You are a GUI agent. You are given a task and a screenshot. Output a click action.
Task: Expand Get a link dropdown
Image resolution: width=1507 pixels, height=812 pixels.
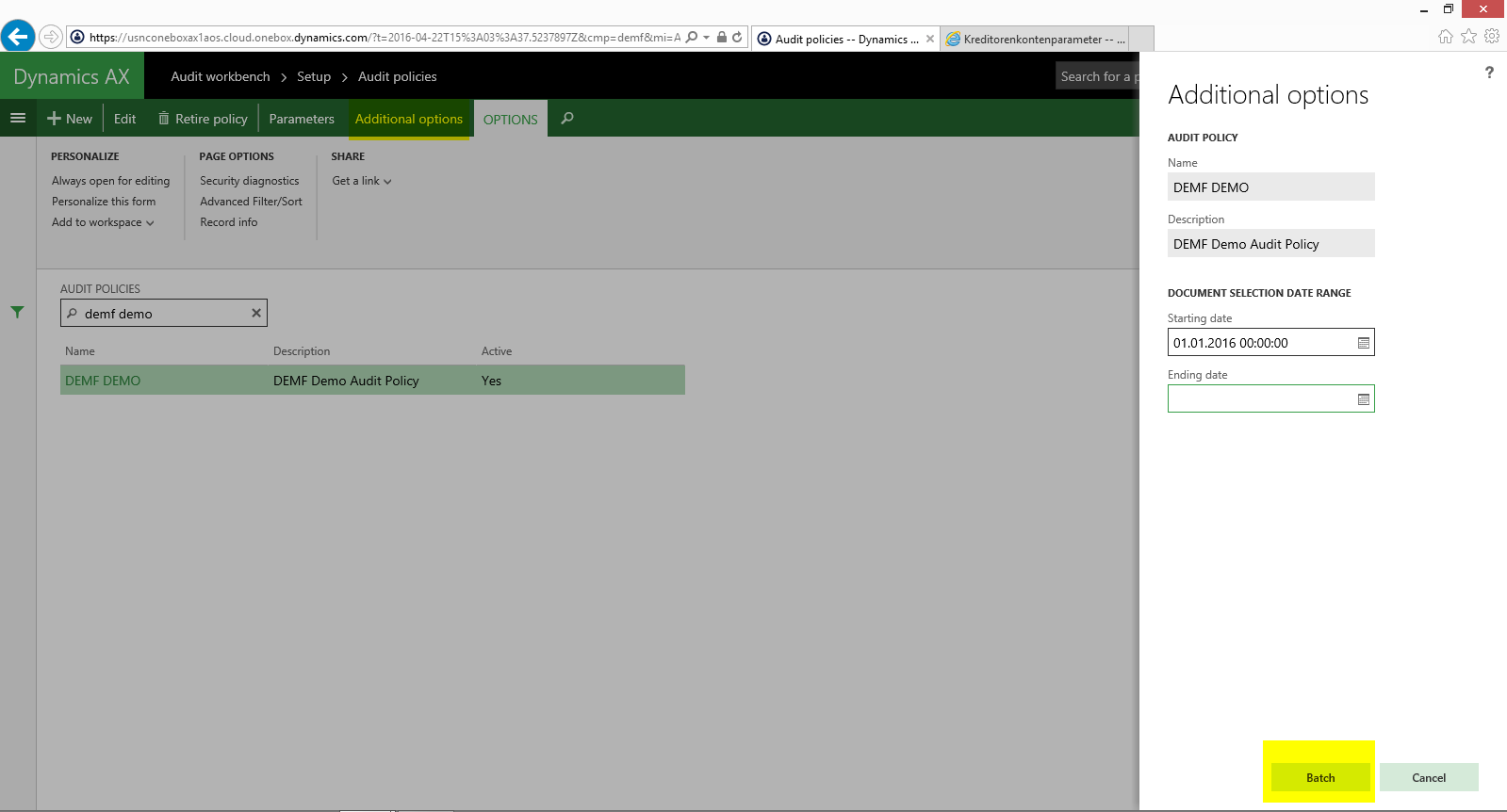pos(361,181)
